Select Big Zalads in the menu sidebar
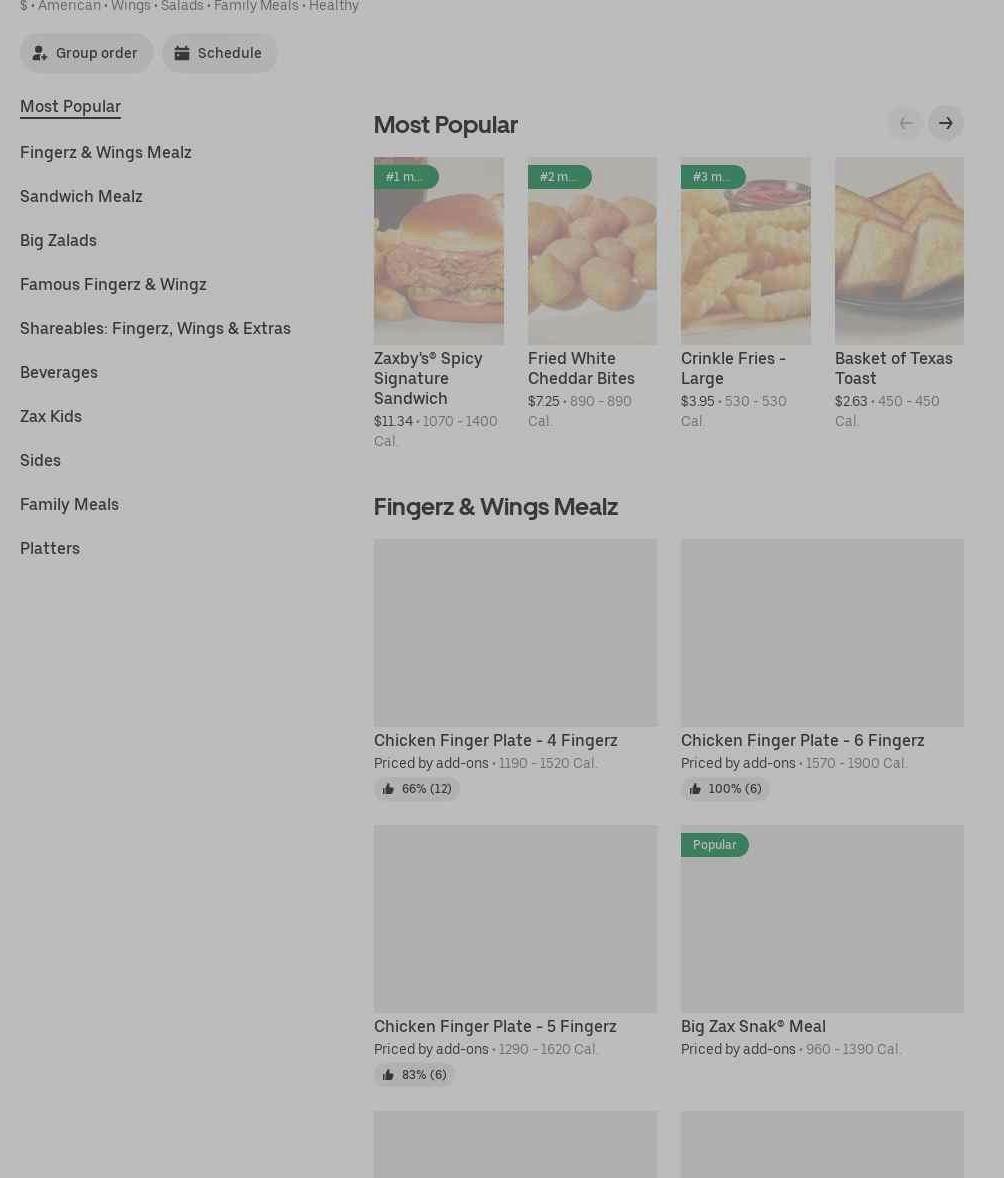 pyautogui.click(x=59, y=240)
